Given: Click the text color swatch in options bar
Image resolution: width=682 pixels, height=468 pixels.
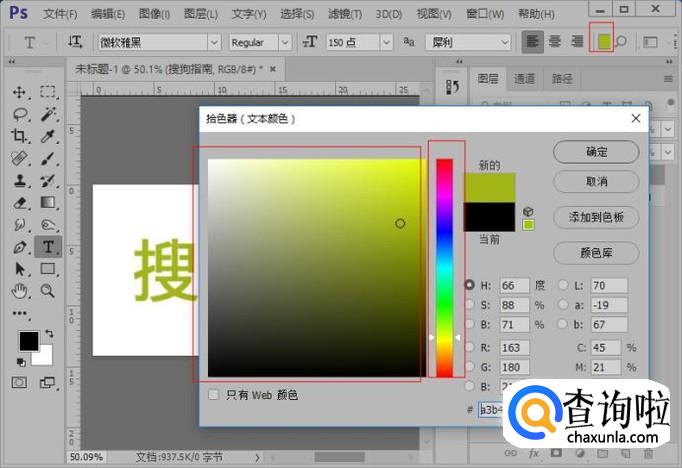Looking at the screenshot, I should click(x=604, y=41).
